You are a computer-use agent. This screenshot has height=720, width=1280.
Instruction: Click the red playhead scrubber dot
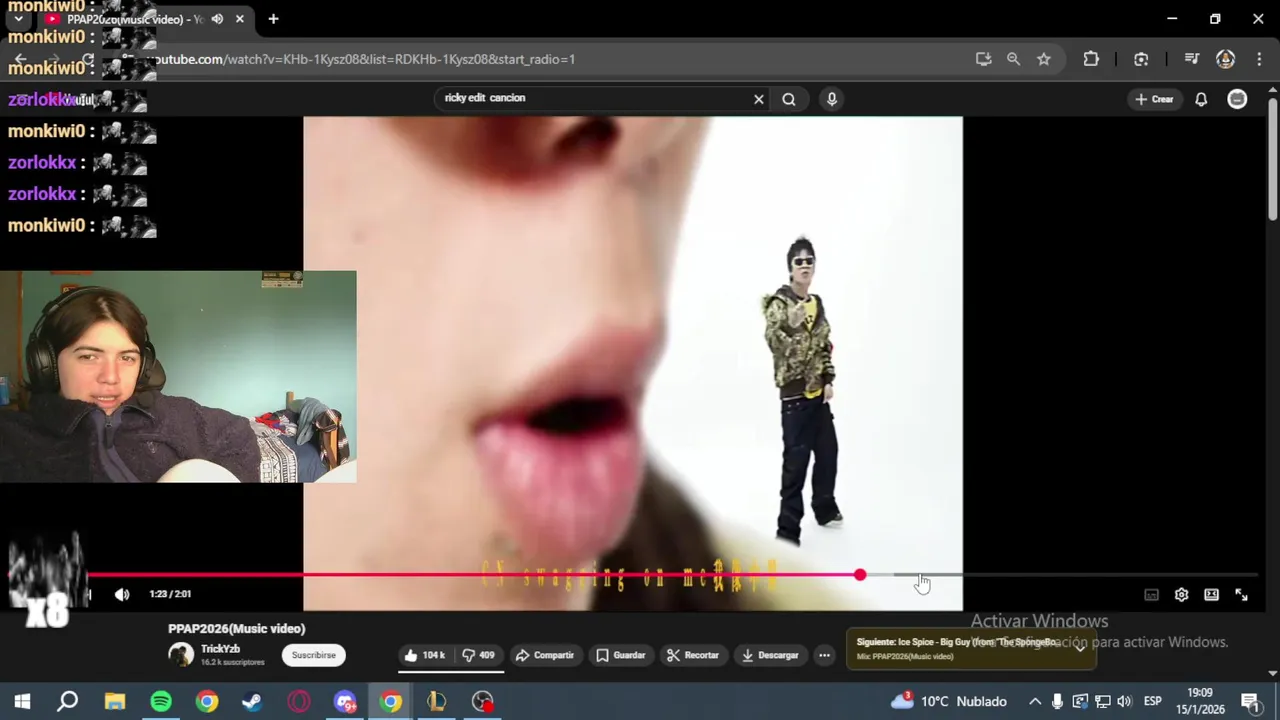click(x=860, y=575)
